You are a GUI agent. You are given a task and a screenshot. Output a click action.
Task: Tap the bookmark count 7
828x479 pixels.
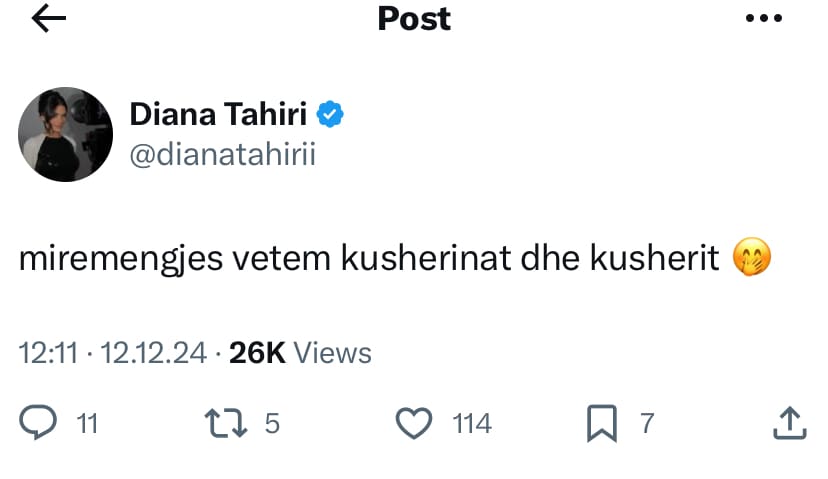[646, 424]
